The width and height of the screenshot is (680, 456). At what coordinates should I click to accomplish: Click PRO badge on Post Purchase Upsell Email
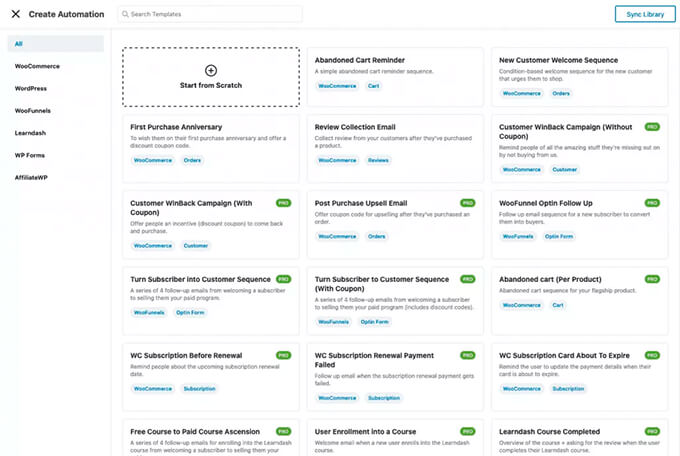coord(468,203)
